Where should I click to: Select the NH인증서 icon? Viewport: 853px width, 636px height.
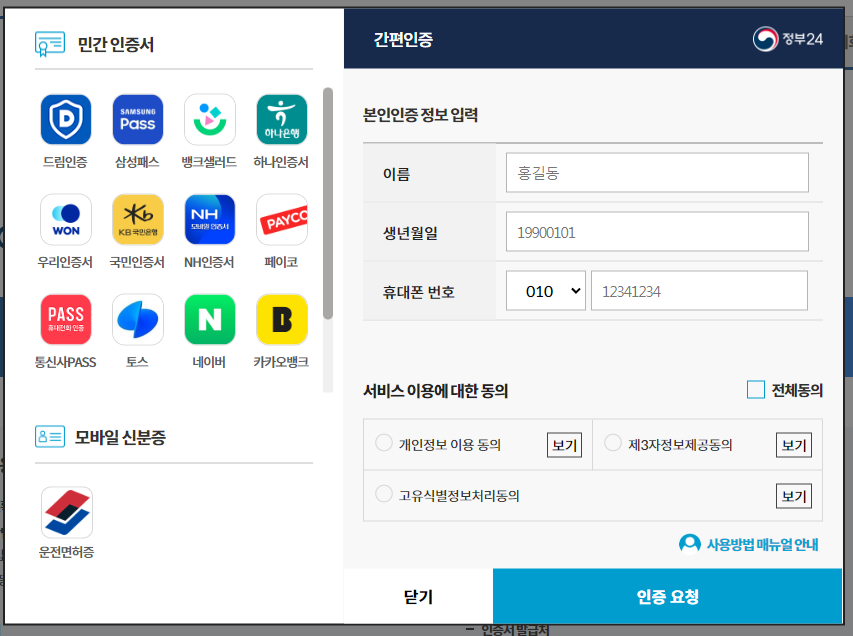click(x=209, y=219)
